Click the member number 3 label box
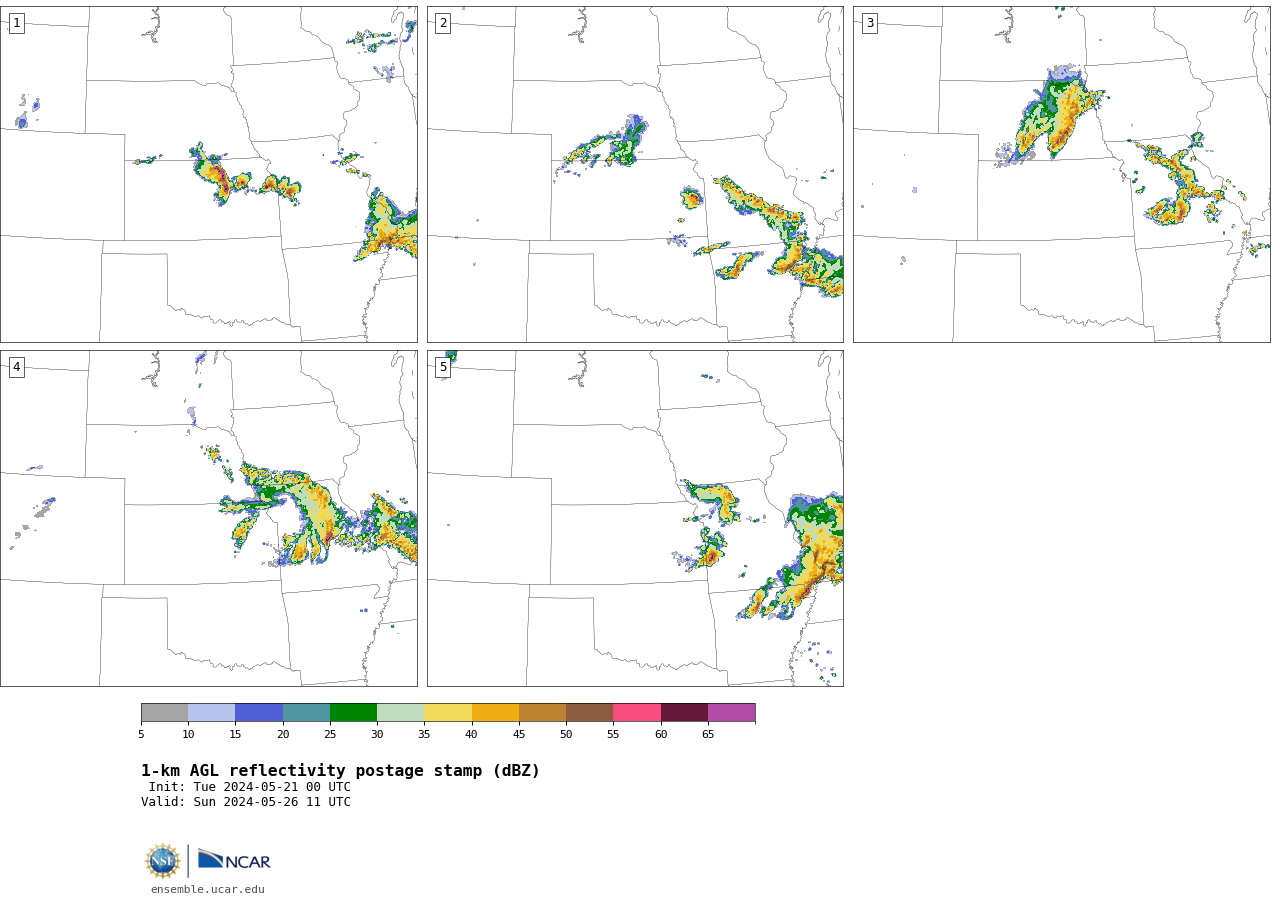Viewport: 1280px width, 901px height. (869, 23)
